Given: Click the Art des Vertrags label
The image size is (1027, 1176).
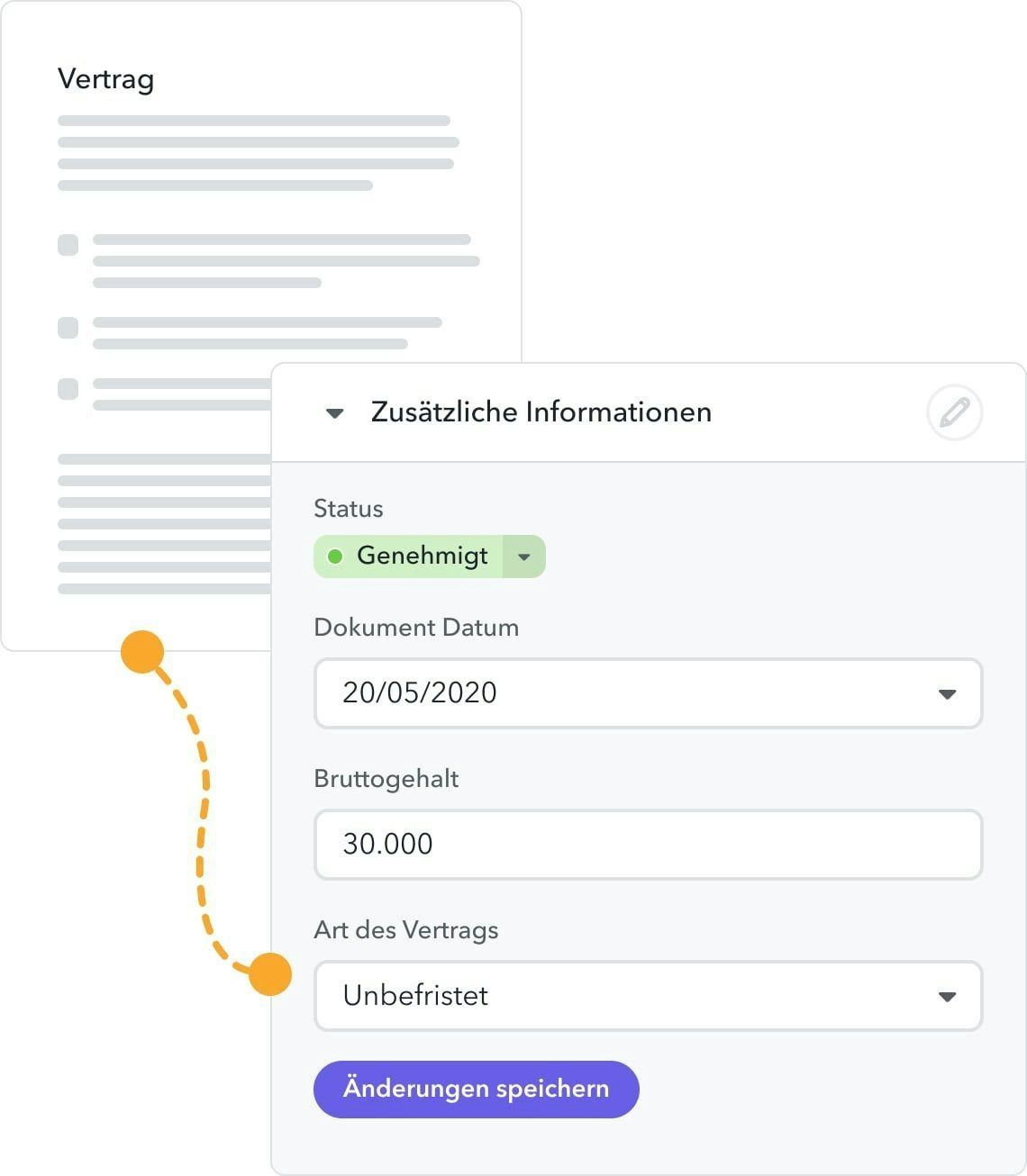Looking at the screenshot, I should [x=405, y=930].
